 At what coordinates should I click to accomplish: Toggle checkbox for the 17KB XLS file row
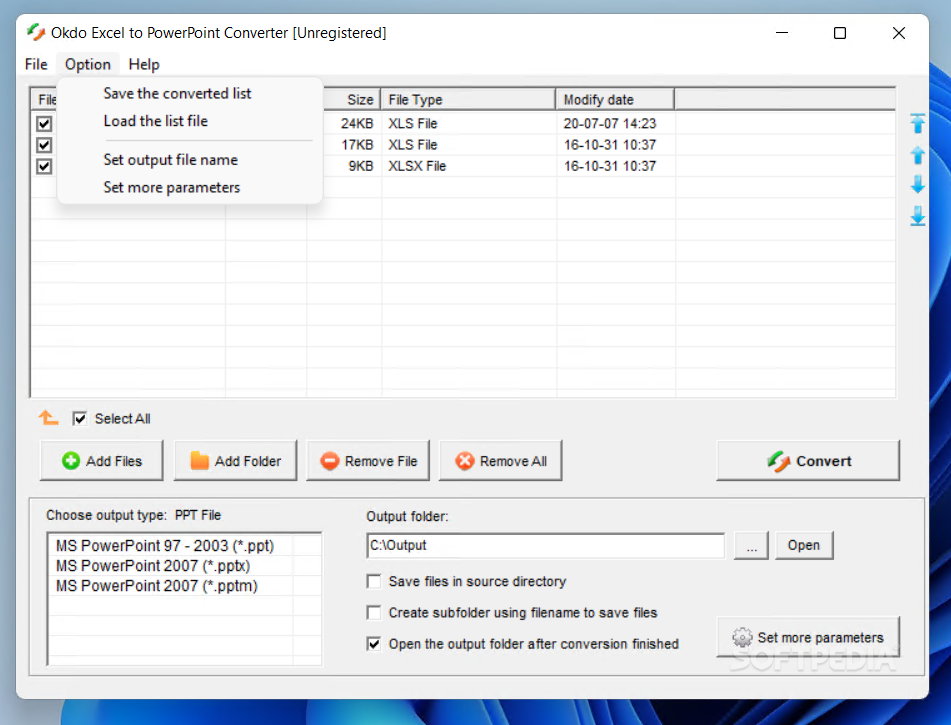(44, 145)
